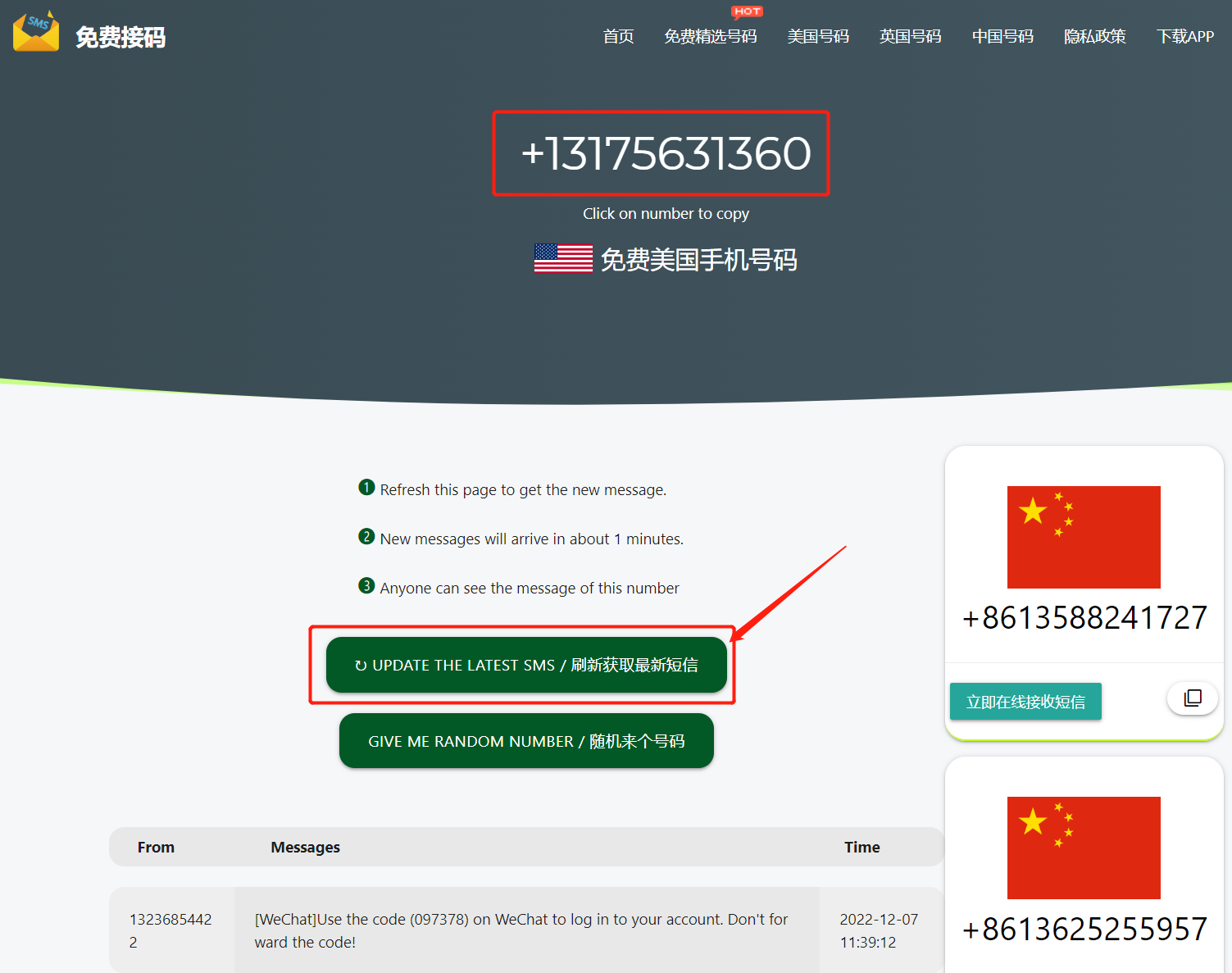This screenshot has height=973, width=1232.
Task: Click the SMS envelope logo icon
Action: click(36, 31)
